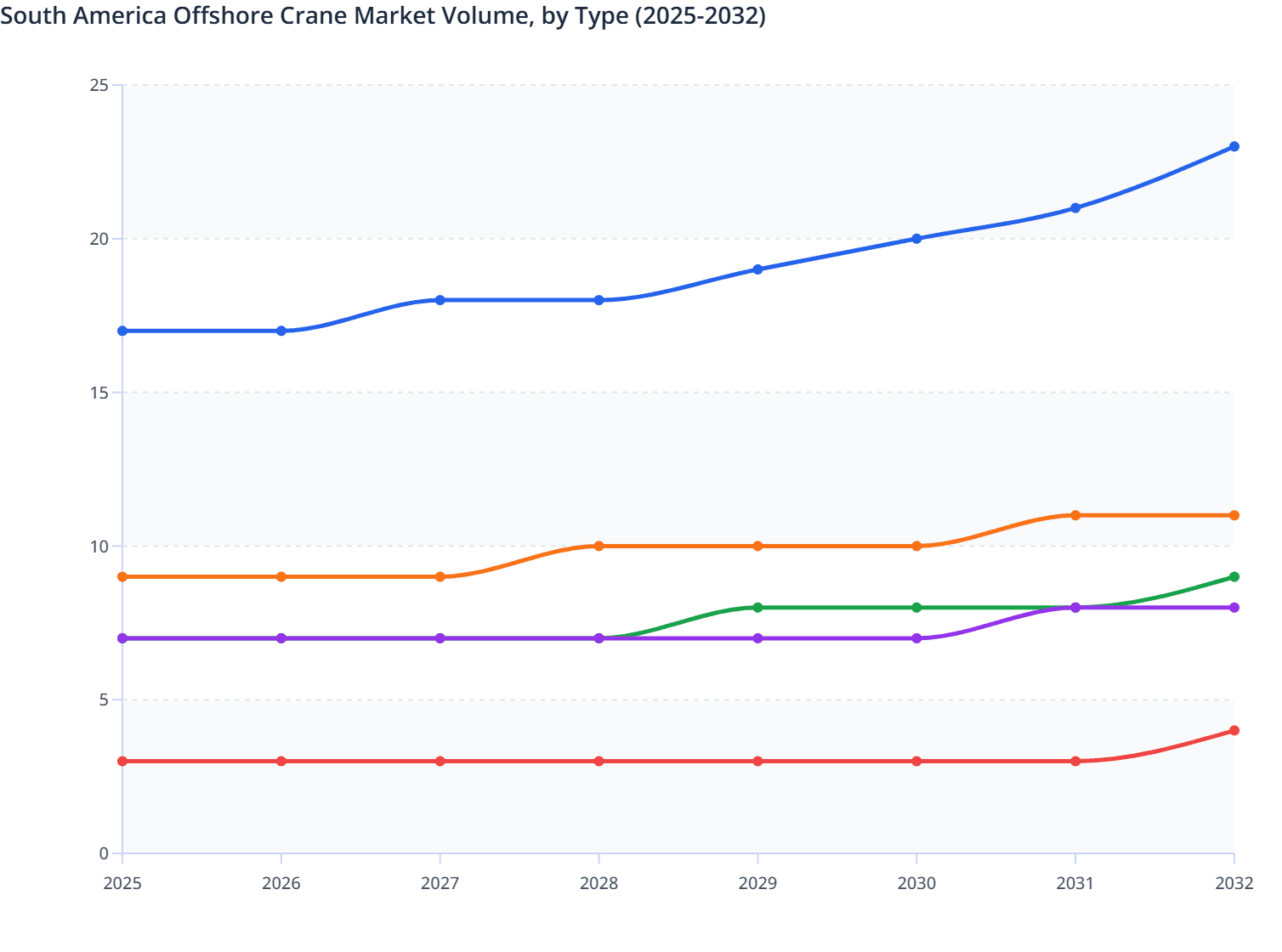Select the 2025 label on the x-axis

[122, 884]
